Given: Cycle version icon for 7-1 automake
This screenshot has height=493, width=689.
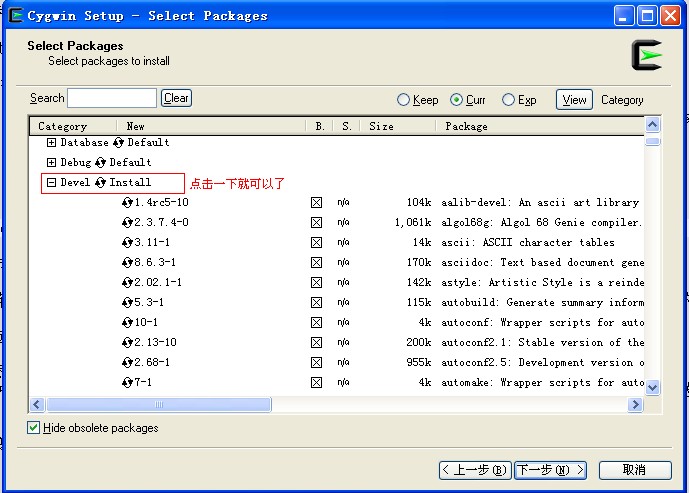Looking at the screenshot, I should (127, 382).
